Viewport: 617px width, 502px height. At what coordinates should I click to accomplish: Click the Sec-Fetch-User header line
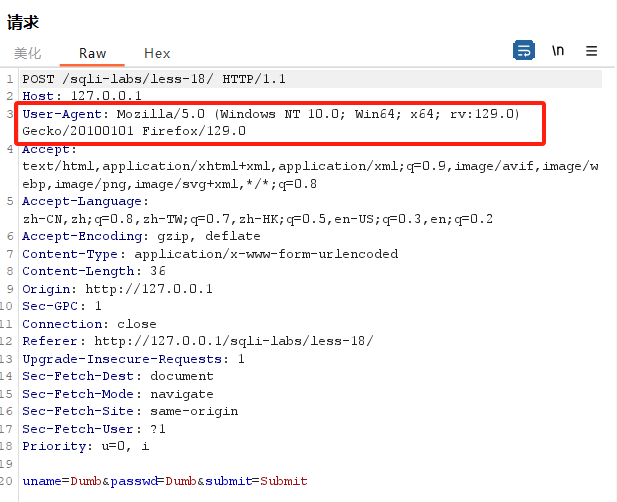pyautogui.click(x=94, y=429)
